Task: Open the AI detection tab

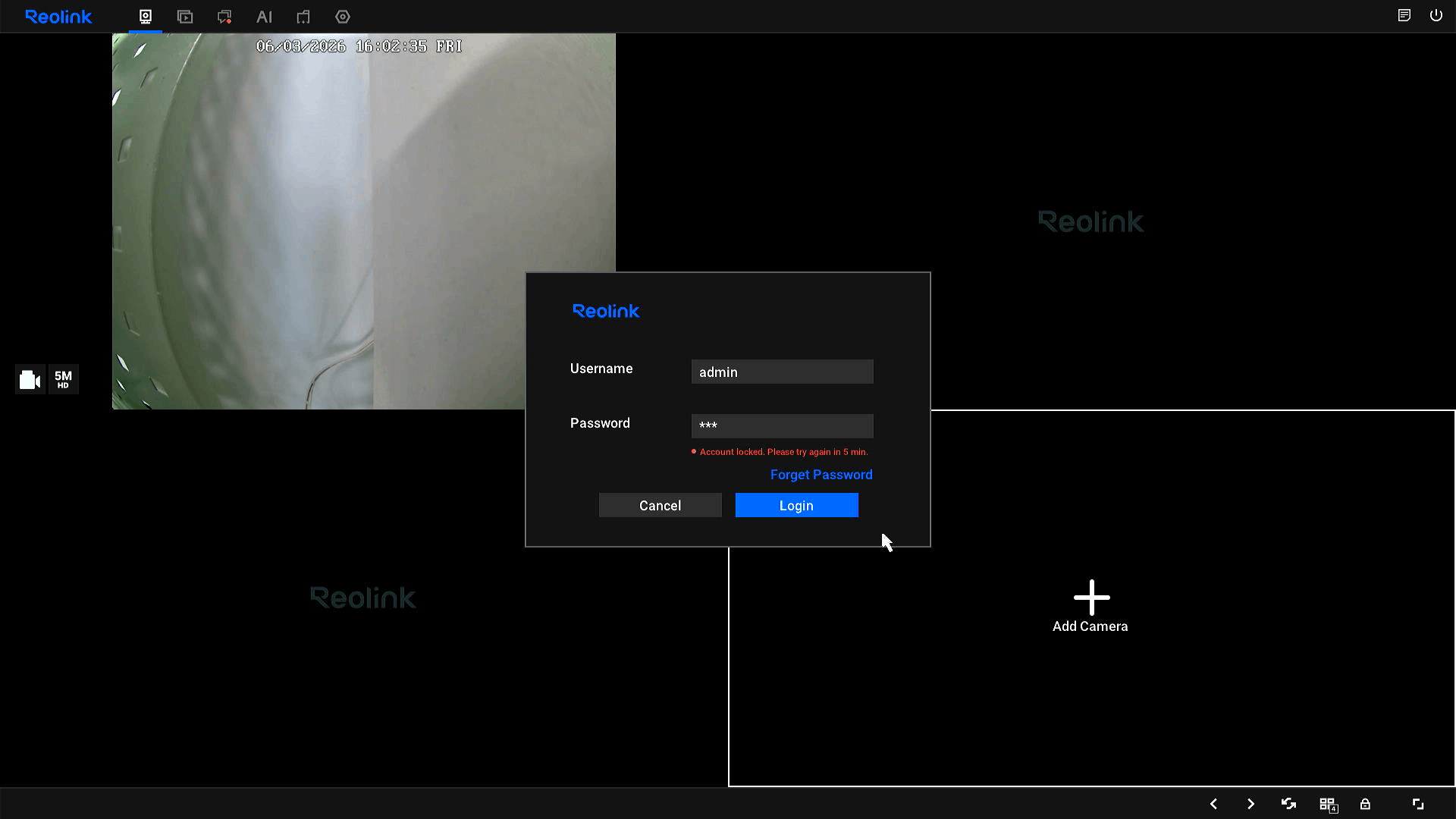Action: (x=264, y=17)
